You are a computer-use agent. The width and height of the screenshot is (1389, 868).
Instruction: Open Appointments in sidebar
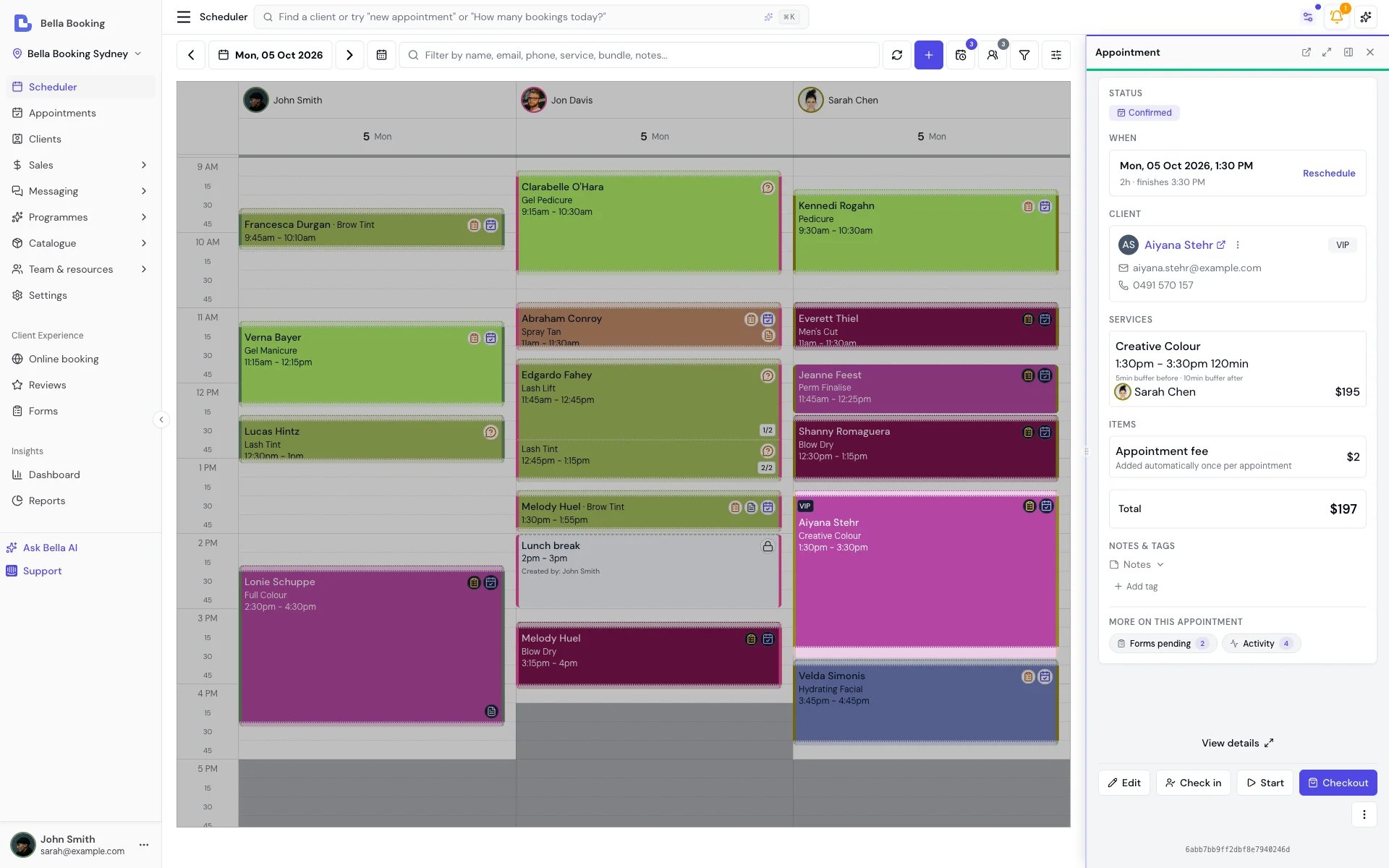(x=80, y=113)
